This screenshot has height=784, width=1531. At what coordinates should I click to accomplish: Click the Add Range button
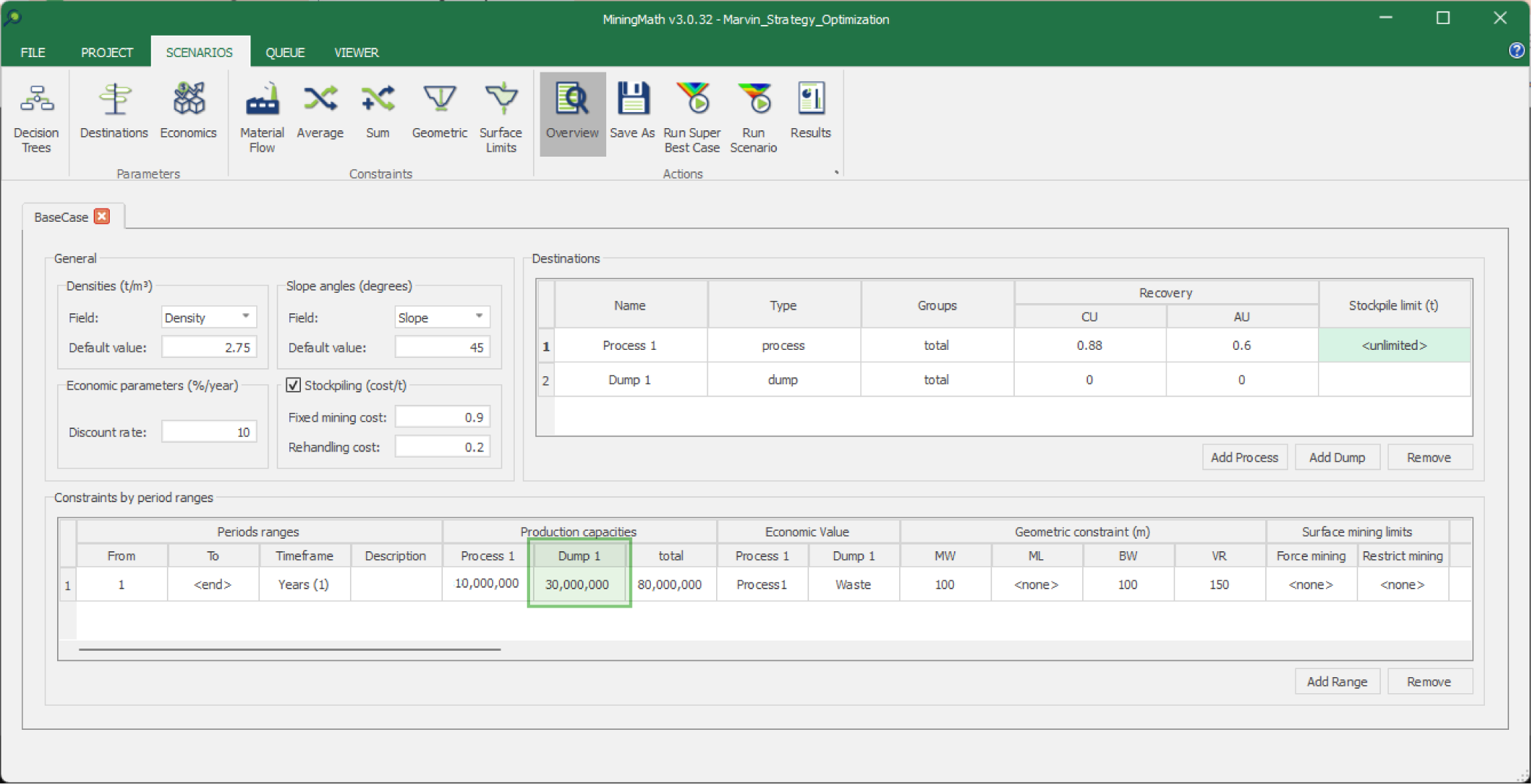click(1336, 682)
